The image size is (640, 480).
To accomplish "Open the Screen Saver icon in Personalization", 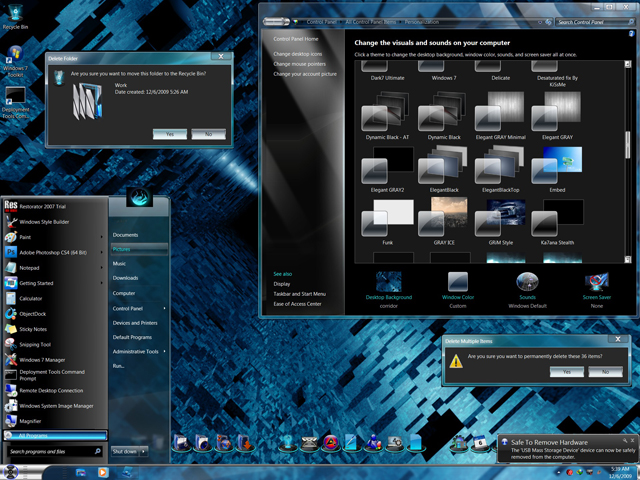I will tap(596, 282).
